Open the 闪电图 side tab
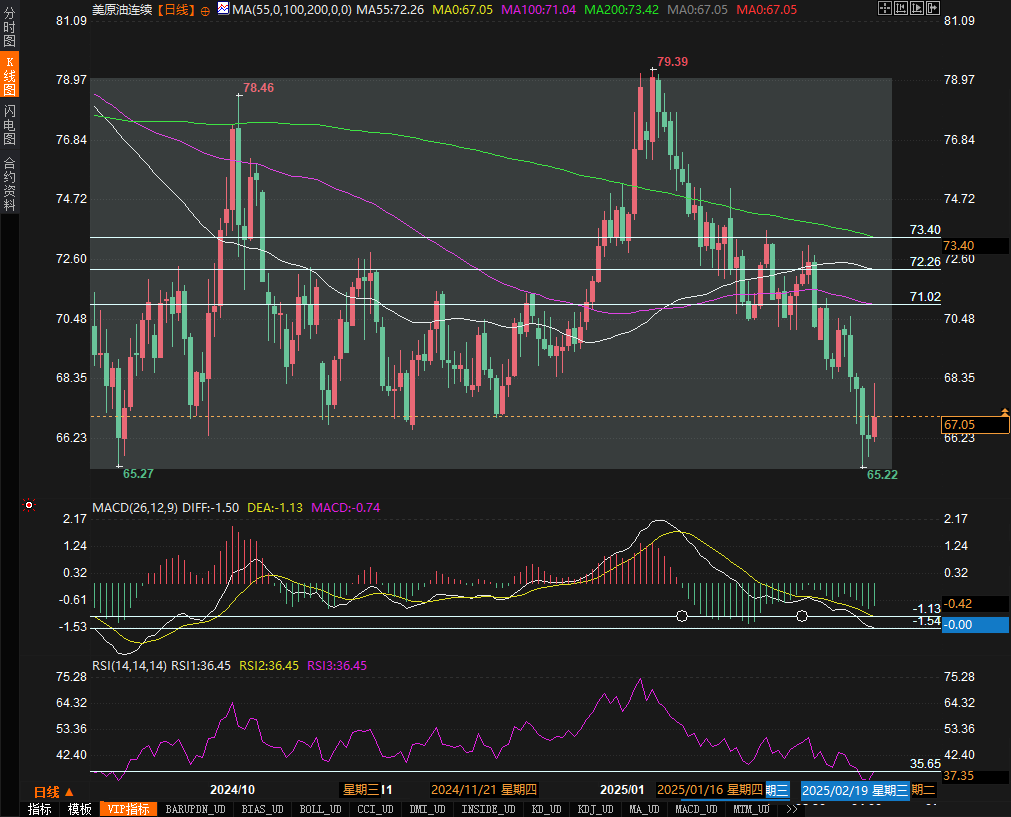Screen dimensions: 1011x817 click(9, 124)
